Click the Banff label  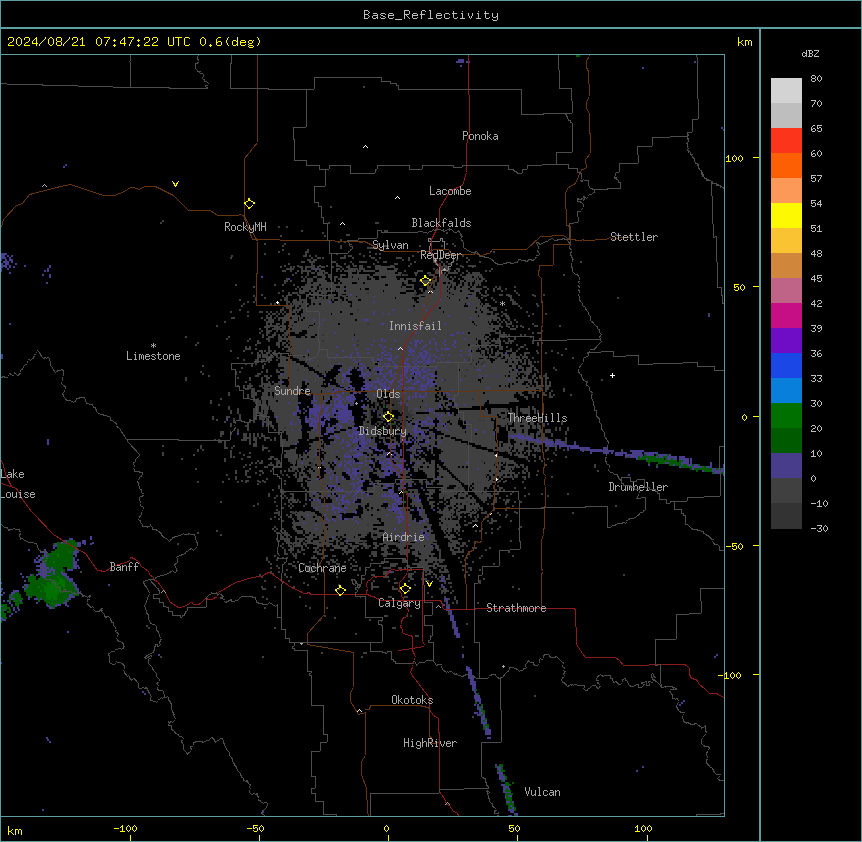pos(124,567)
